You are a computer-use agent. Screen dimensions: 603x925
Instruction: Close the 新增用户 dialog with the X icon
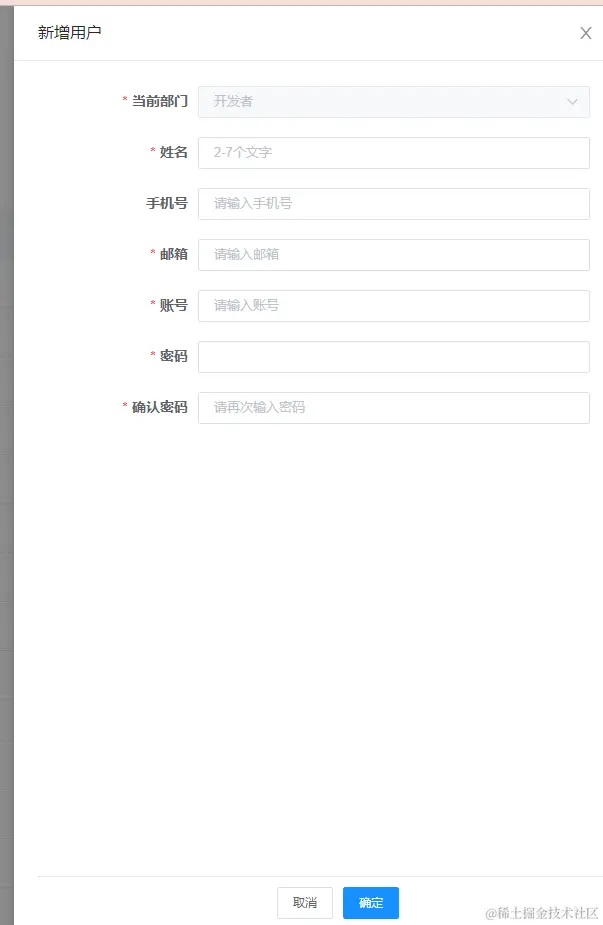[585, 33]
